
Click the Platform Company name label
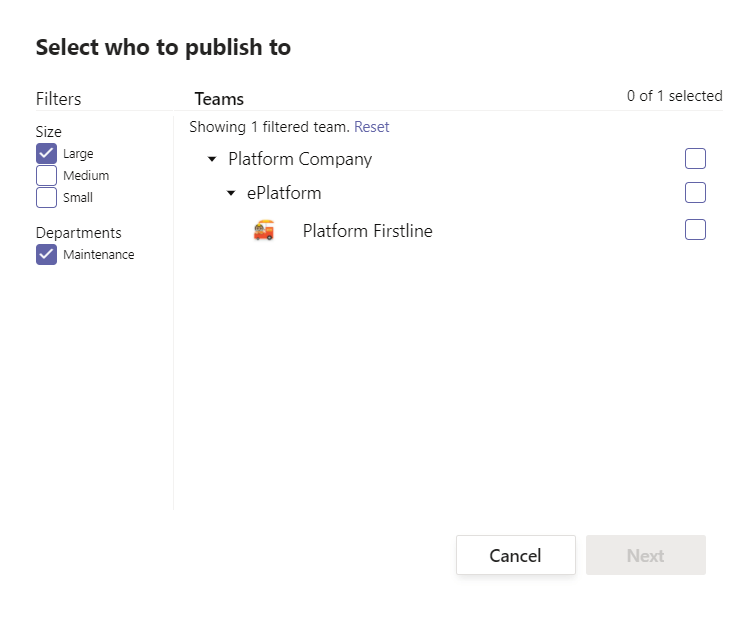coord(300,159)
